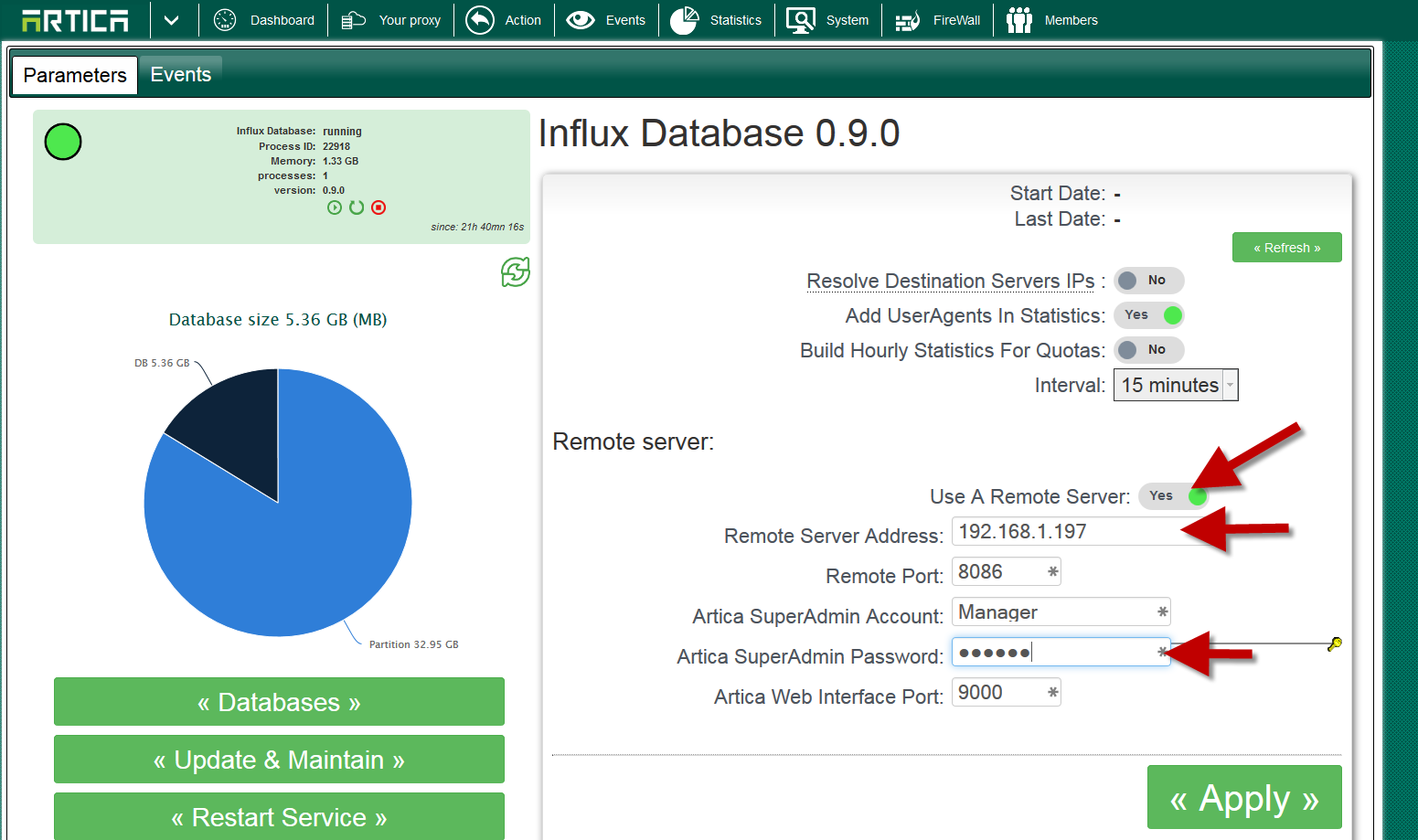Click the Artica Web Interface Port field

pyautogui.click(x=1007, y=693)
